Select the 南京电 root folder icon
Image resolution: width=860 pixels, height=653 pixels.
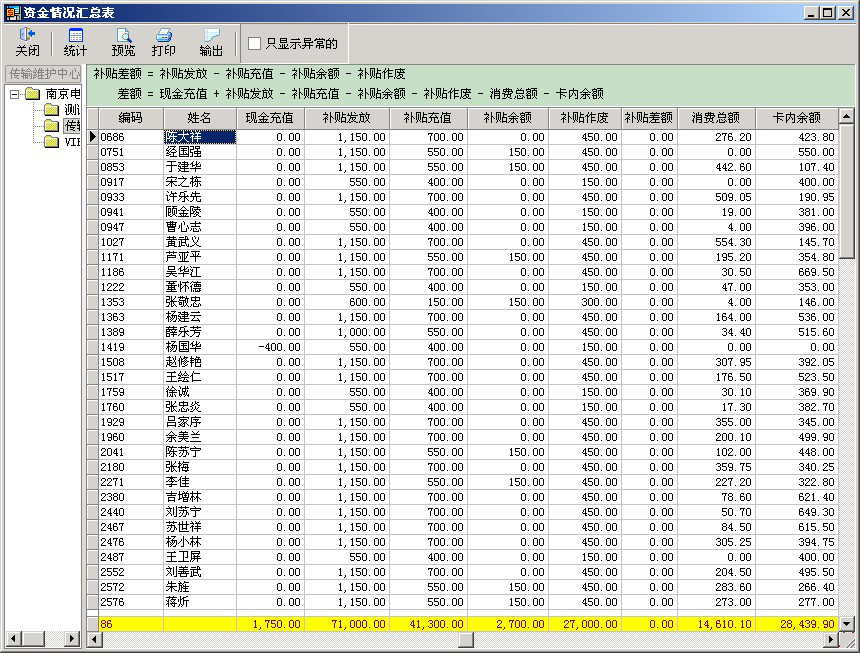click(x=33, y=94)
